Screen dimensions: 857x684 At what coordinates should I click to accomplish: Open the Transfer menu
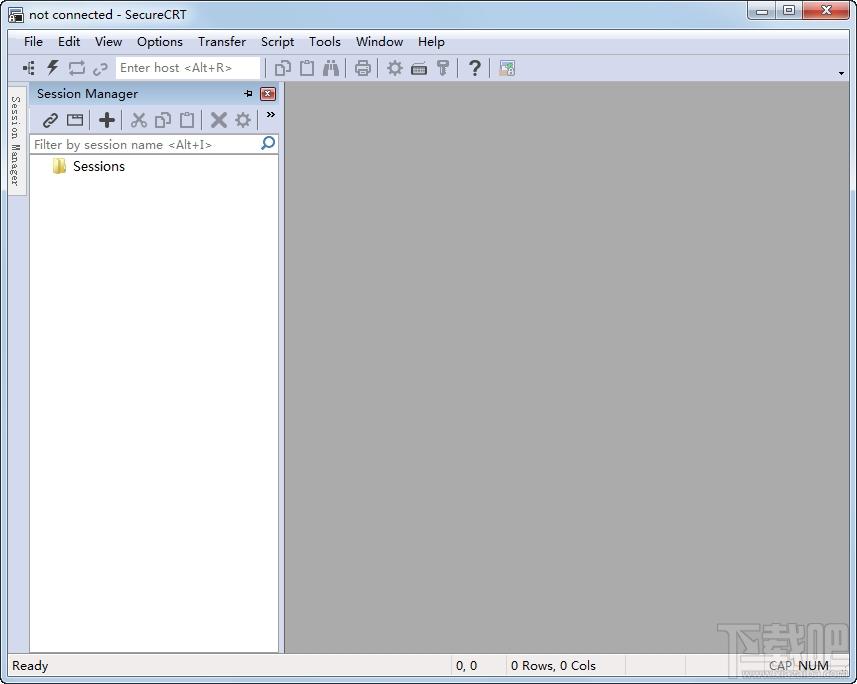coord(222,42)
